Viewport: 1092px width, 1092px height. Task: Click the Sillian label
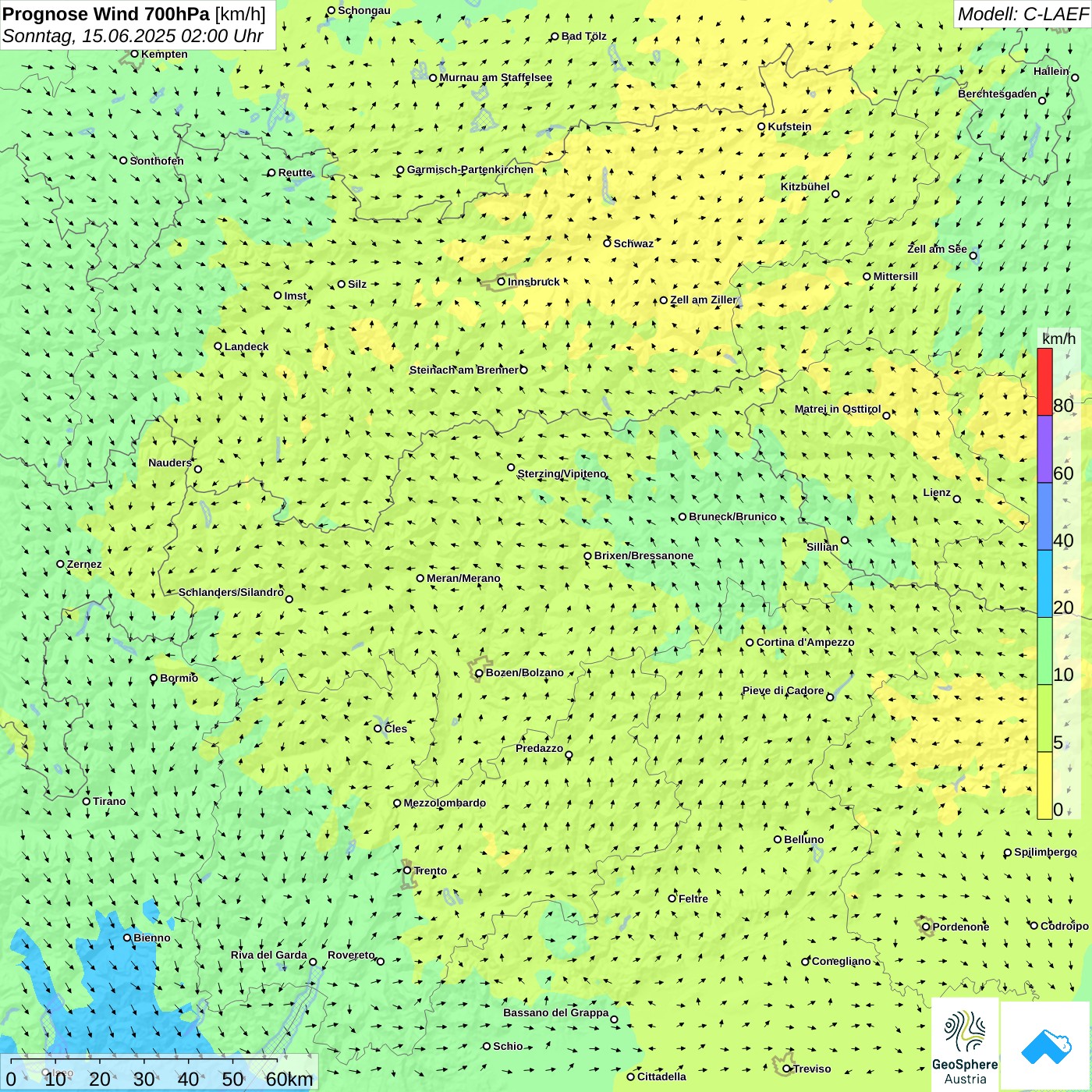point(822,547)
